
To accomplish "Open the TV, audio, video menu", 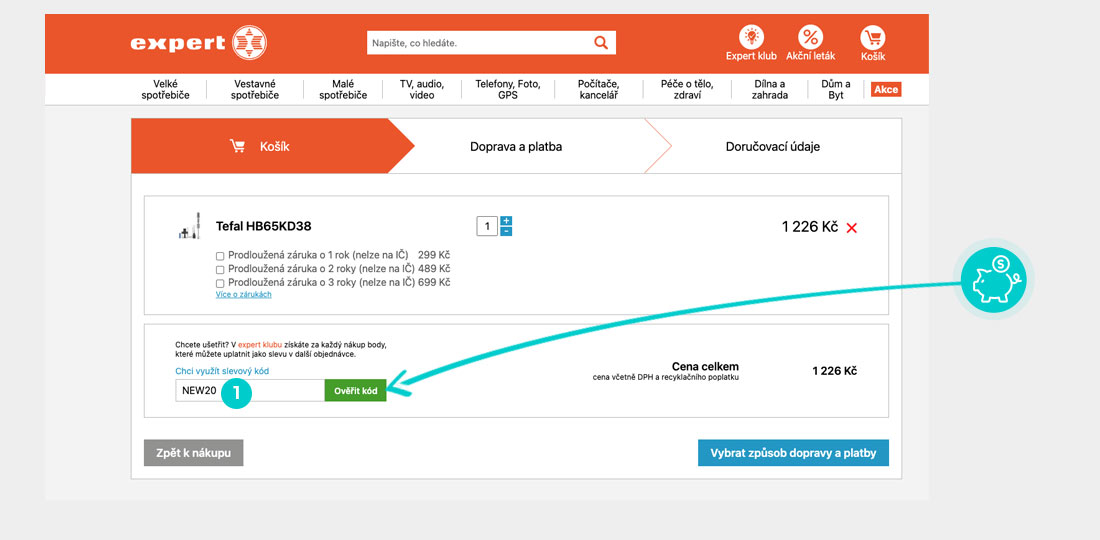I will click(422, 90).
